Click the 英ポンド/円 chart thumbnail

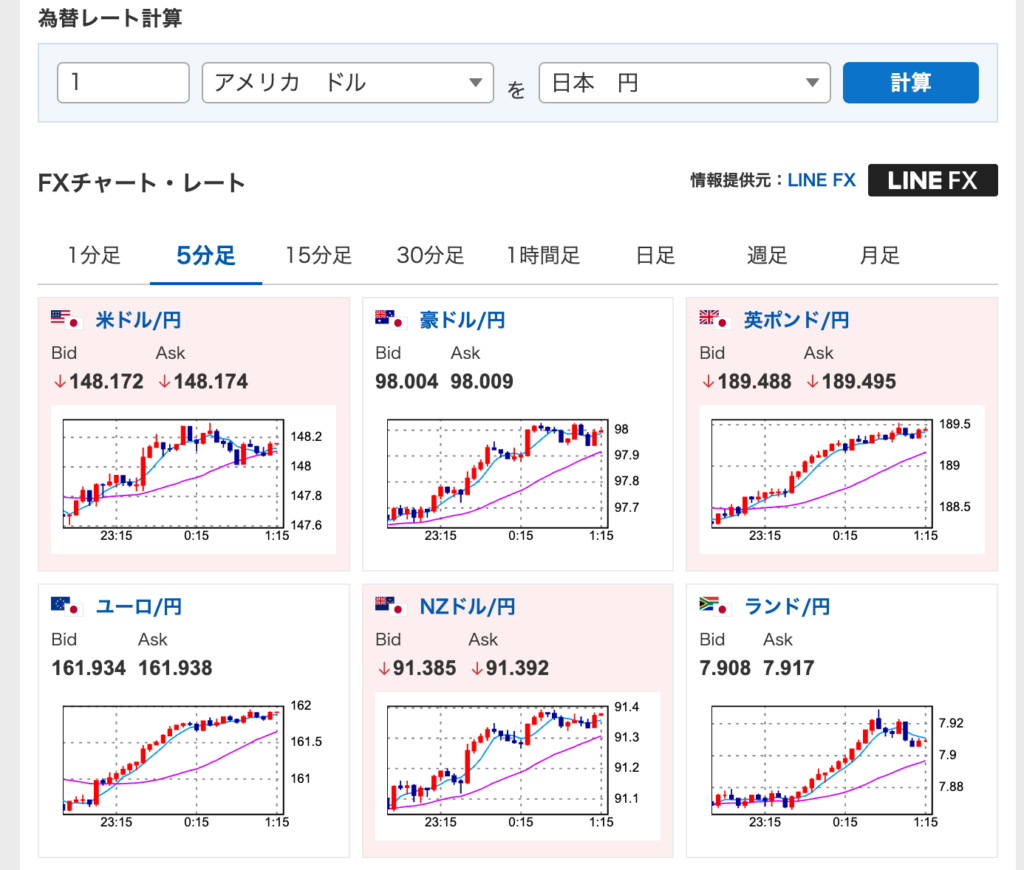pos(841,479)
